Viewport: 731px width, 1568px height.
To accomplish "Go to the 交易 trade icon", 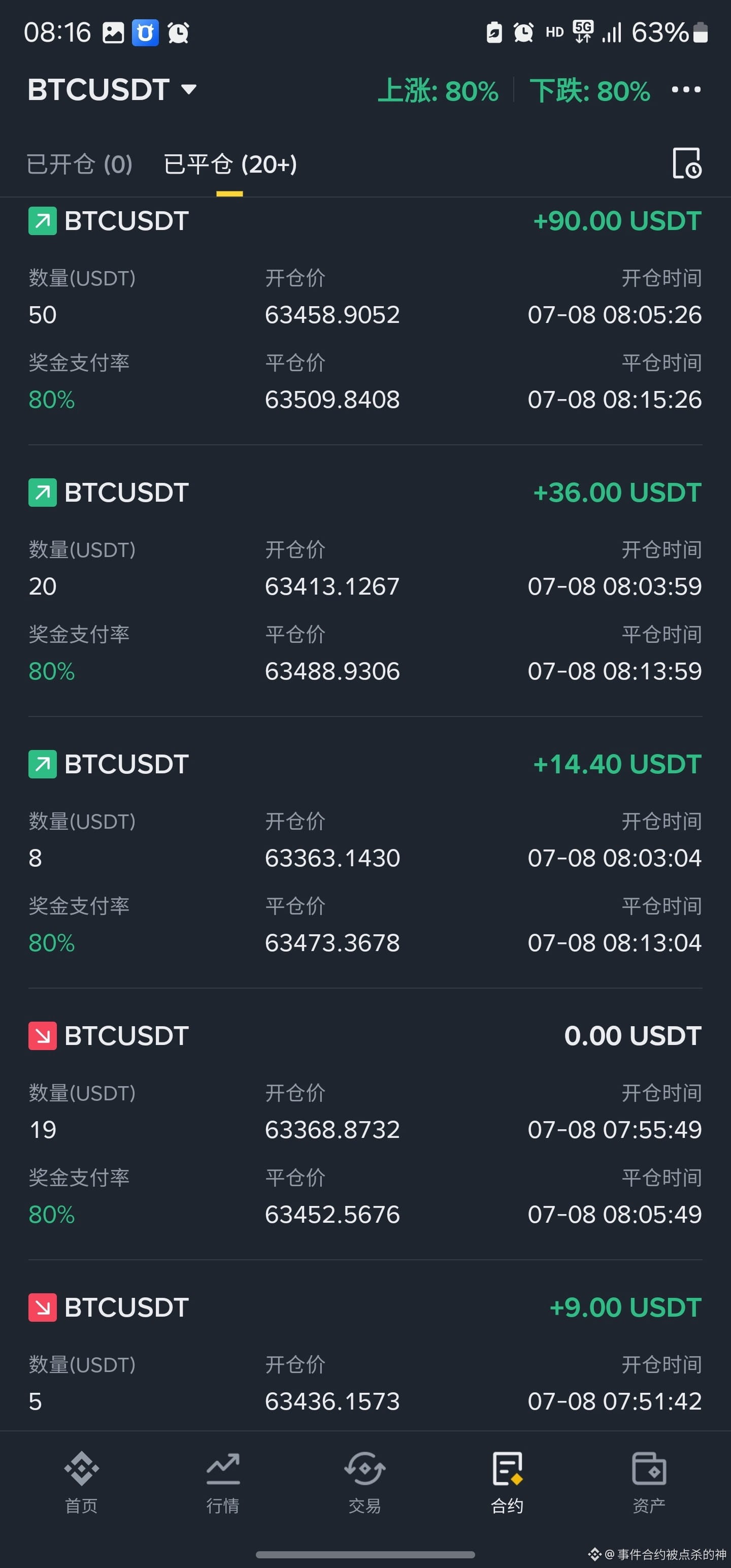I will (x=364, y=1483).
